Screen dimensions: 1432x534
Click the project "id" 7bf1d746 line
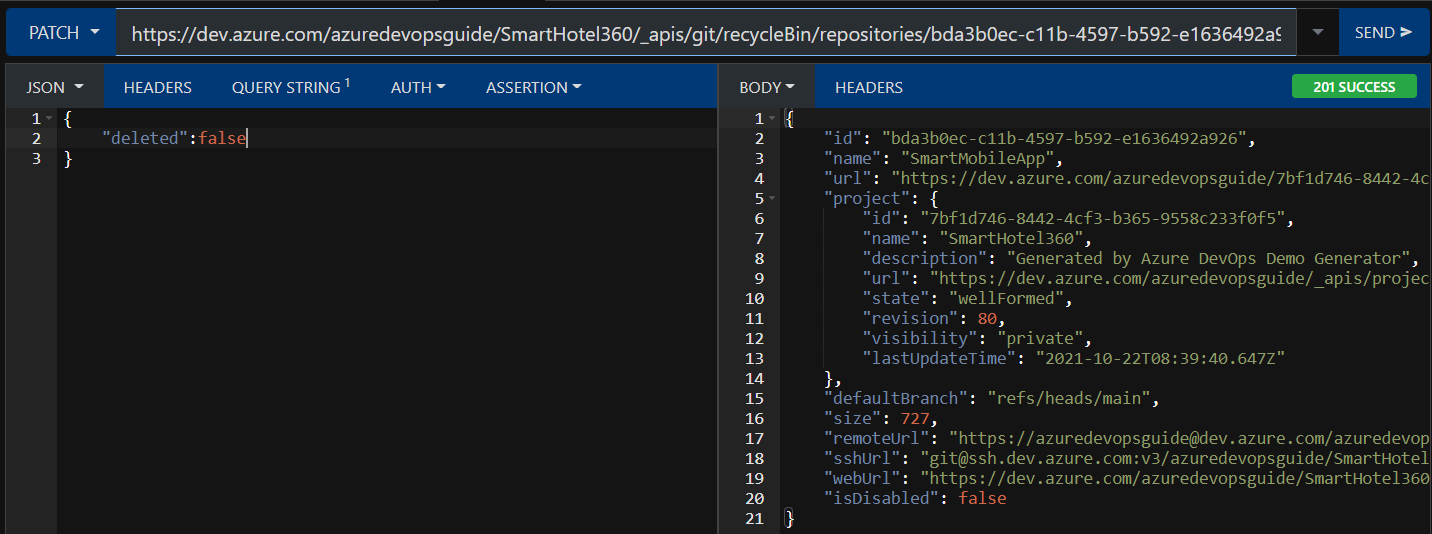[x=1079, y=218]
